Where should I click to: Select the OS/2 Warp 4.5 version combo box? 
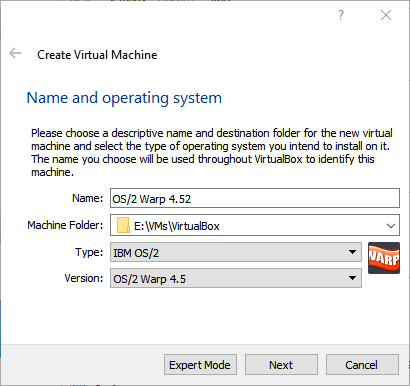click(236, 278)
